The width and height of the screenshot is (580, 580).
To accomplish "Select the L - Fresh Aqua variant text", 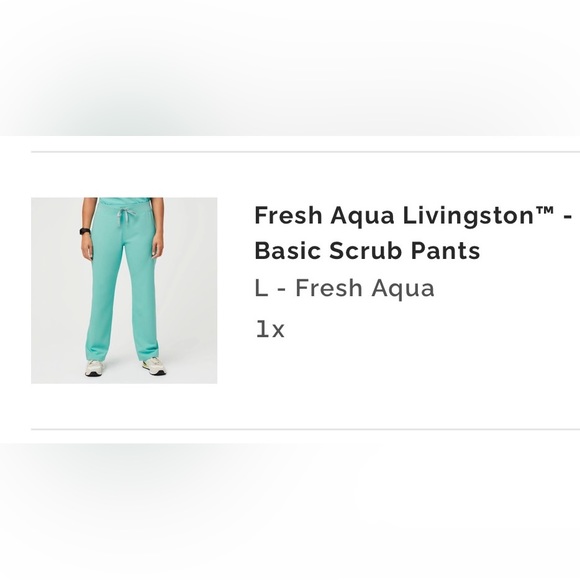I will click(x=344, y=288).
